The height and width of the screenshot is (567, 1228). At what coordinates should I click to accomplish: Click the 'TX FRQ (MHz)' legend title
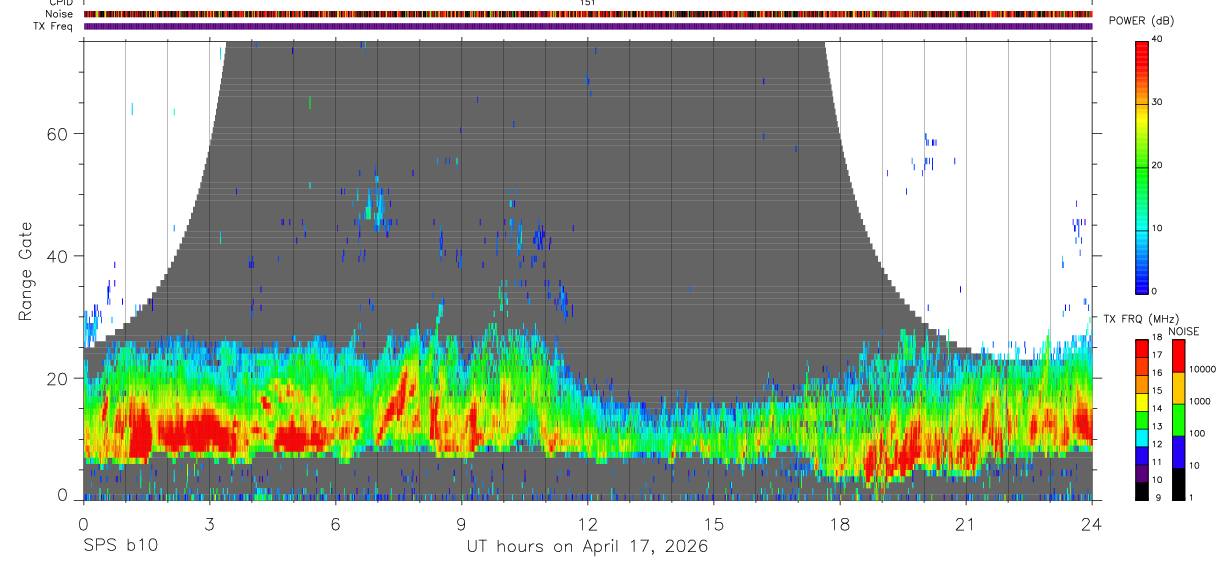click(x=1142, y=318)
